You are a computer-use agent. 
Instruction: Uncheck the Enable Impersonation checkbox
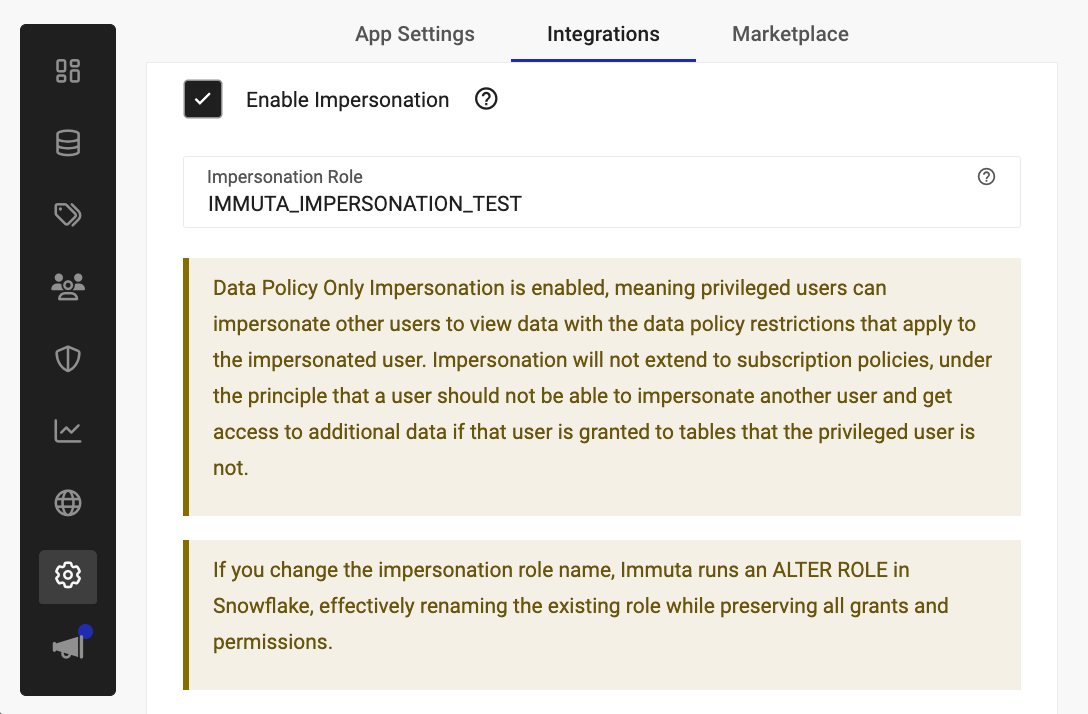click(x=203, y=100)
